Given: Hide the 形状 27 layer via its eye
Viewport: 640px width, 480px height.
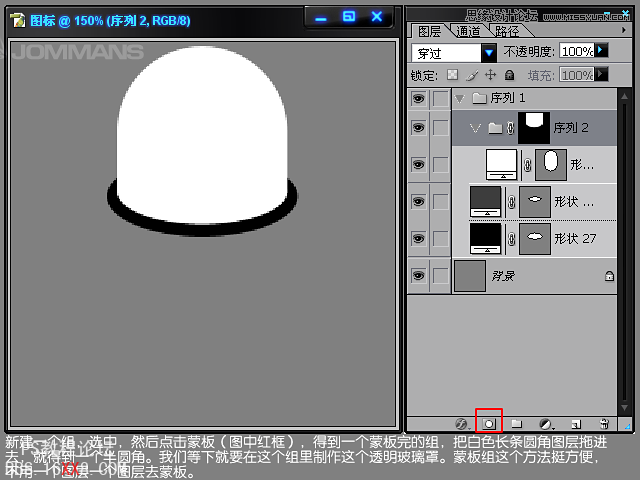Looking at the screenshot, I should [x=418, y=238].
